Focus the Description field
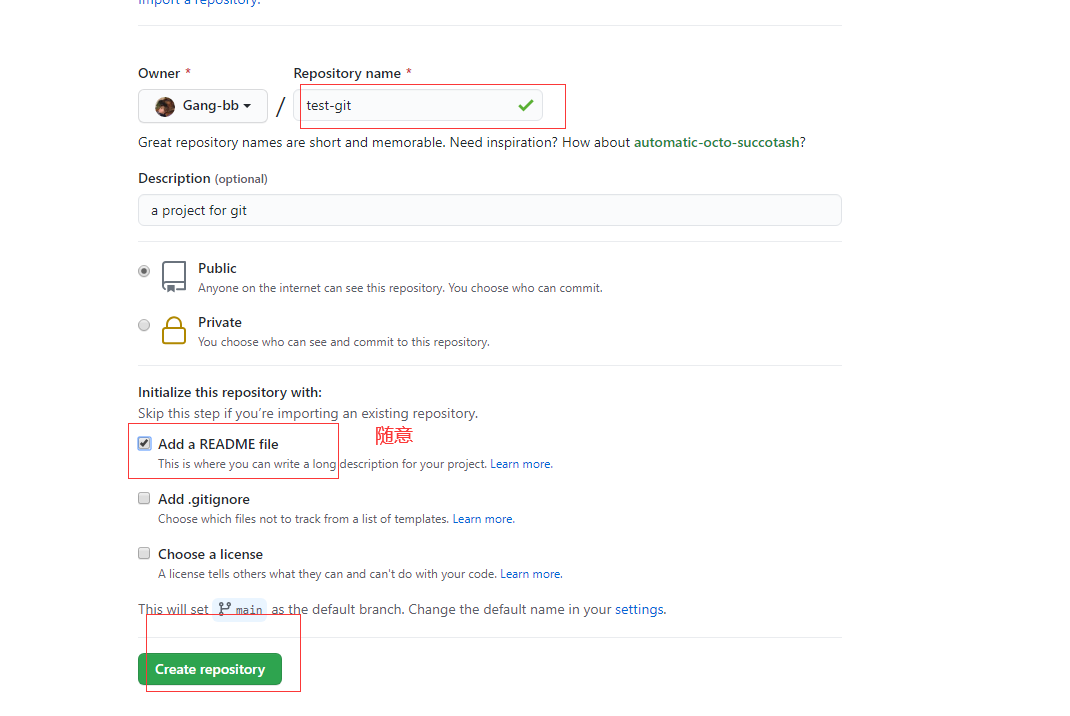Image resolution: width=1070 pixels, height=716 pixels. click(x=489, y=210)
